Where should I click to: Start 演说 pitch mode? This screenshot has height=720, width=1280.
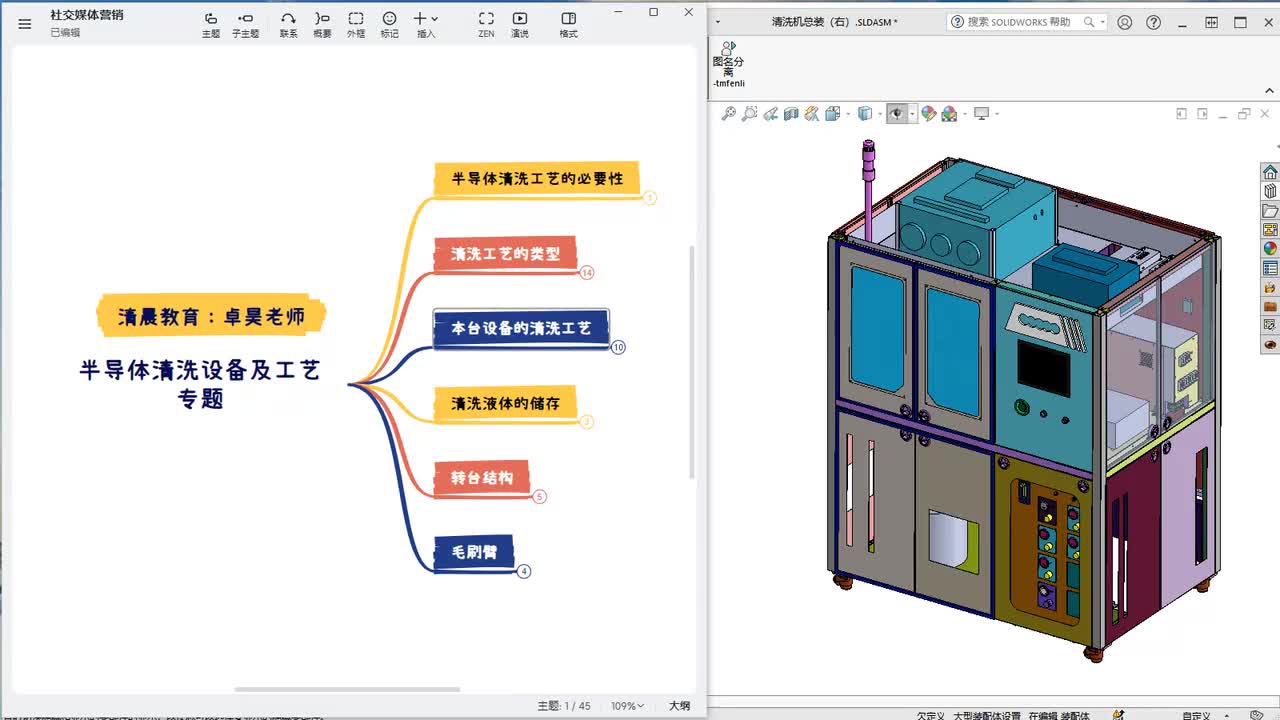point(520,25)
